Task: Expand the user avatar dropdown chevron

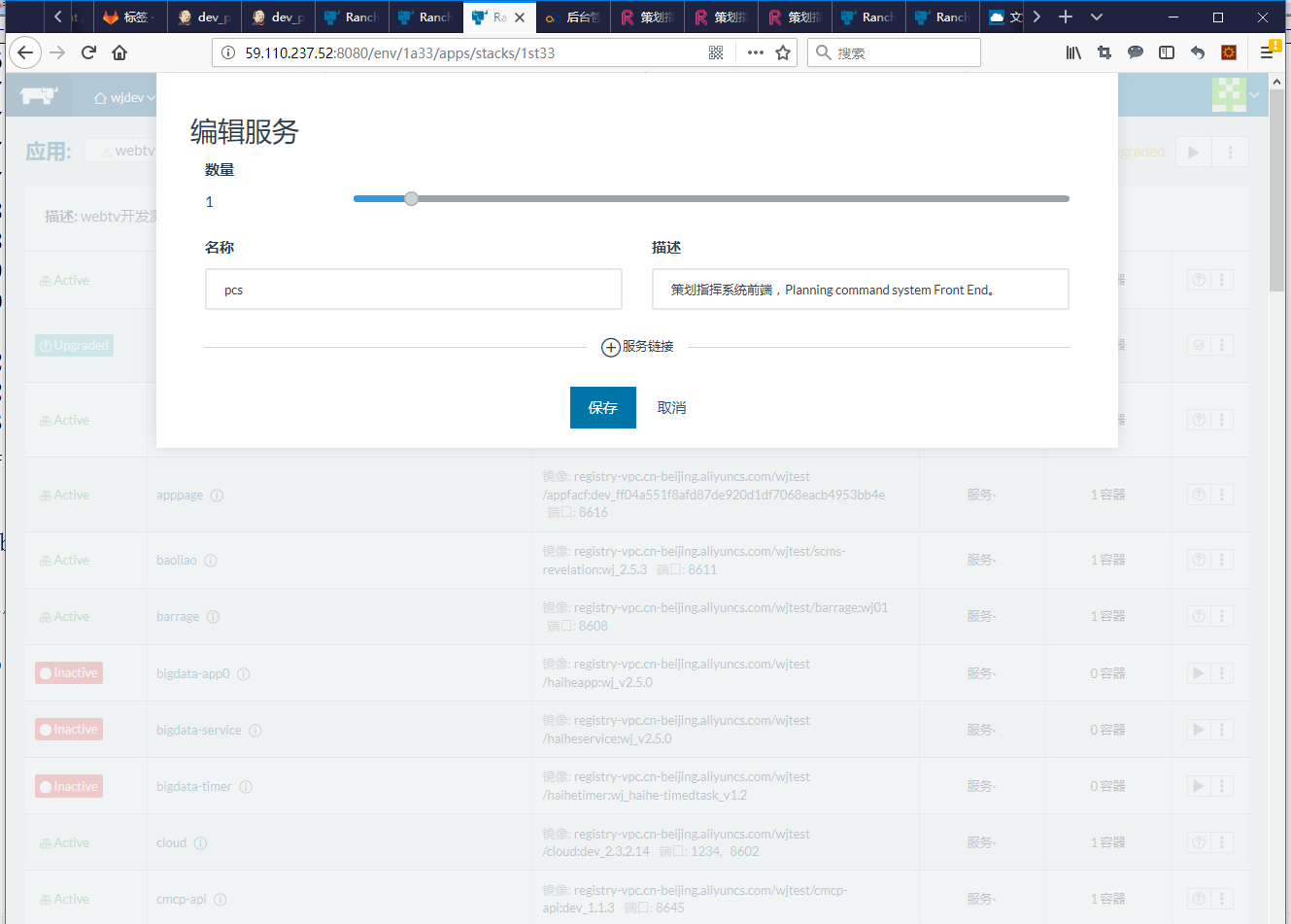Action: pos(1254,95)
